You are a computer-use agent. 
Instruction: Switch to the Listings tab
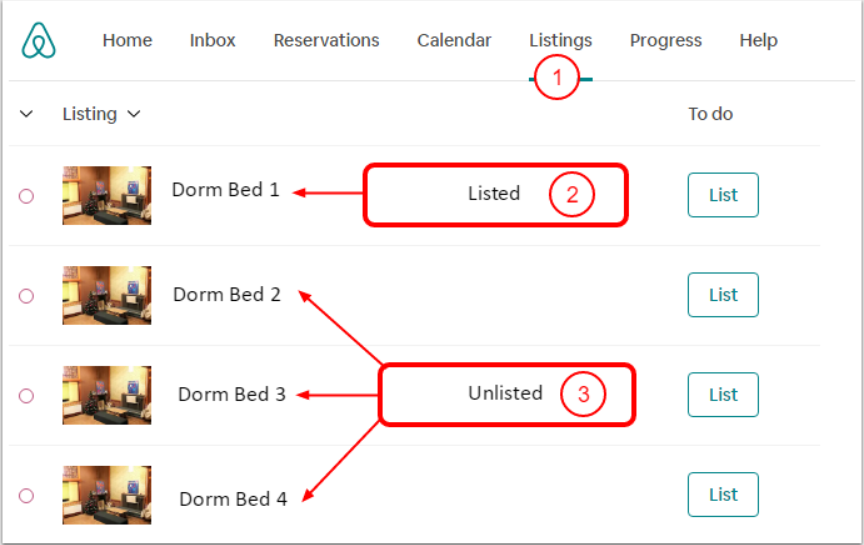click(x=560, y=41)
